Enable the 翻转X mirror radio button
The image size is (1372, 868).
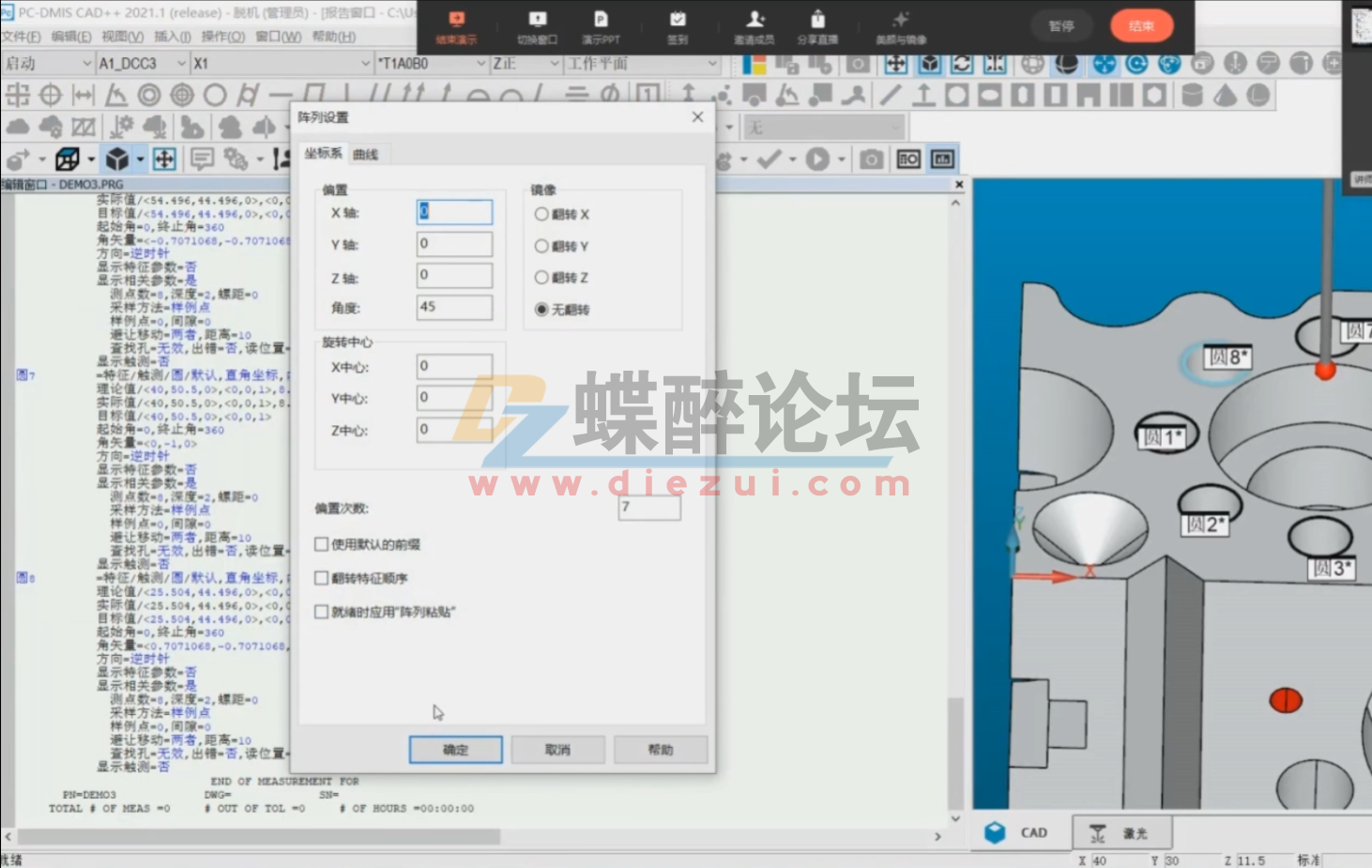tap(541, 214)
